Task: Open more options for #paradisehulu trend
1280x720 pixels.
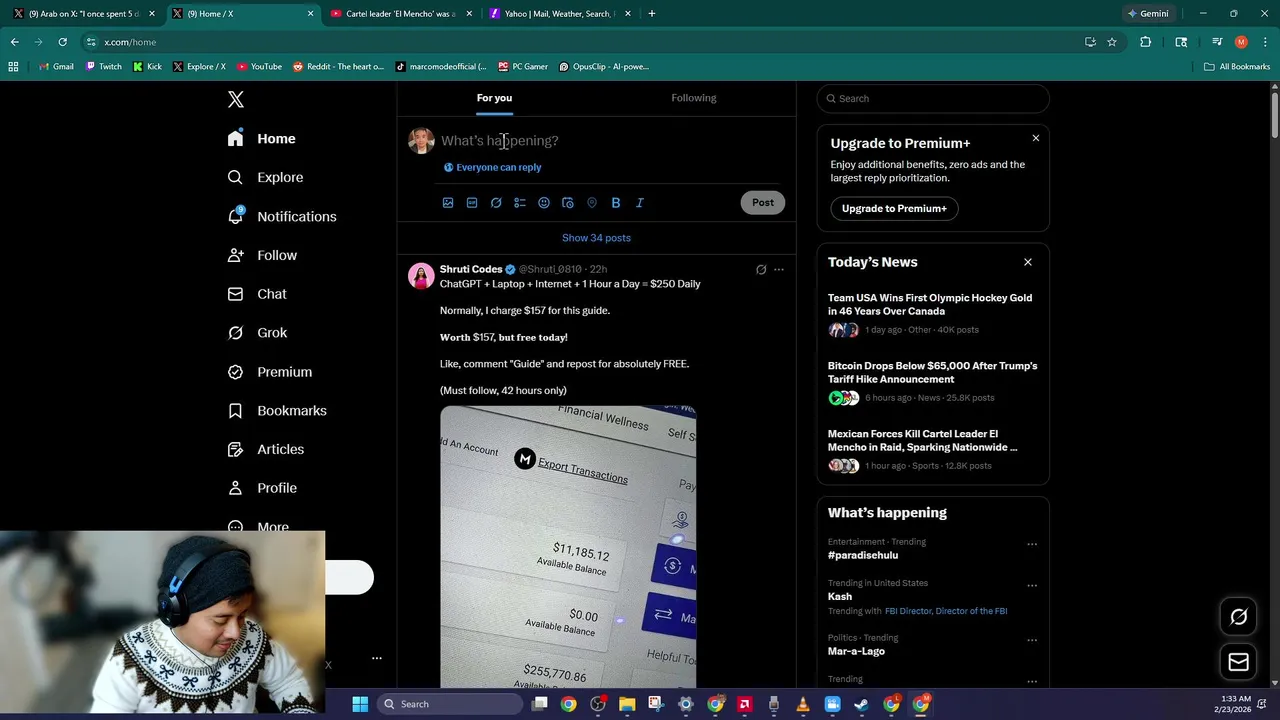Action: click(x=1032, y=545)
